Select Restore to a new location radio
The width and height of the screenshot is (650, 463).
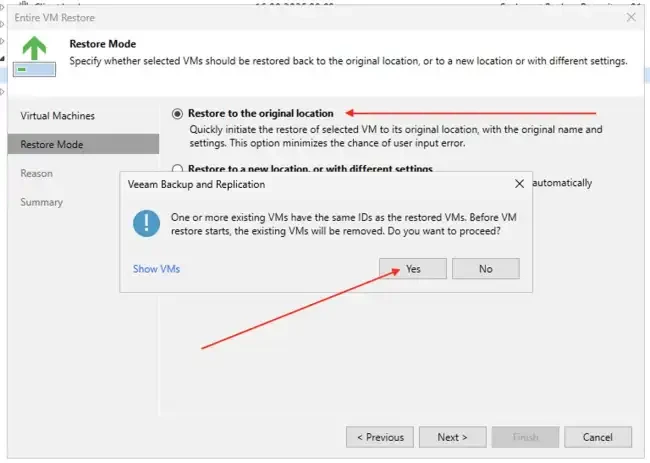tap(177, 168)
